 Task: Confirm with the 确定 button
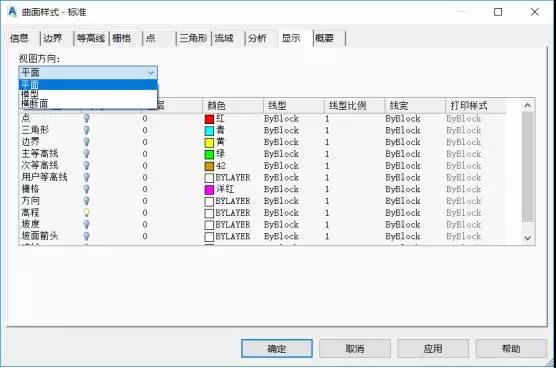(277, 349)
